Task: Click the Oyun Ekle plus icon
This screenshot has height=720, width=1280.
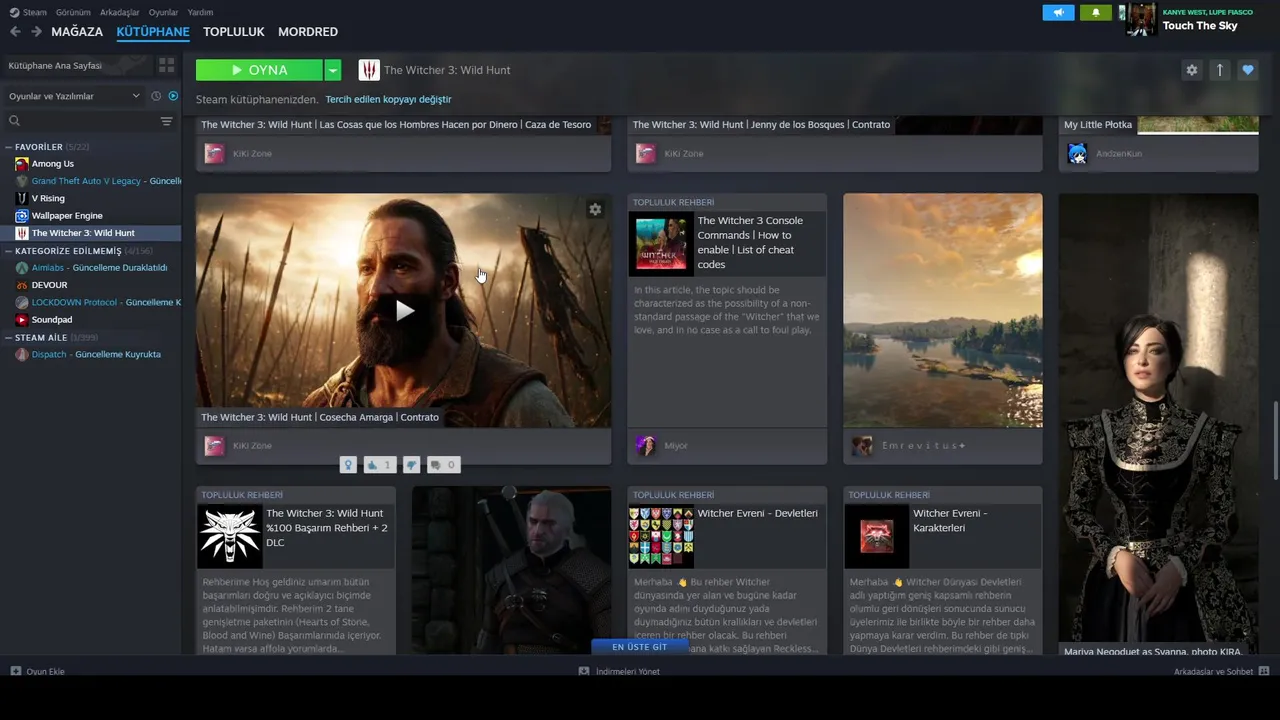Action: coord(16,671)
